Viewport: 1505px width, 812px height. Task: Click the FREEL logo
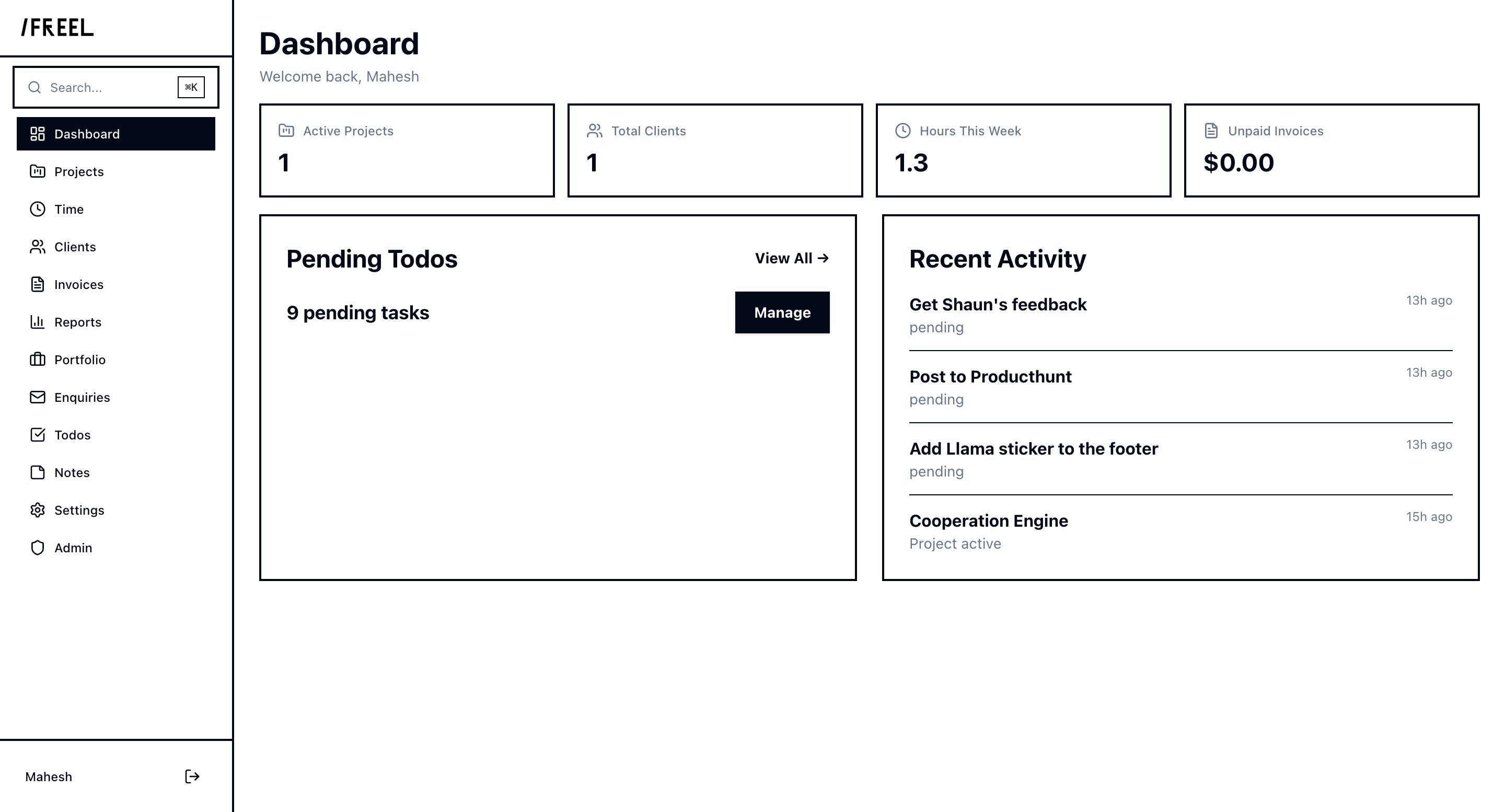(57, 28)
